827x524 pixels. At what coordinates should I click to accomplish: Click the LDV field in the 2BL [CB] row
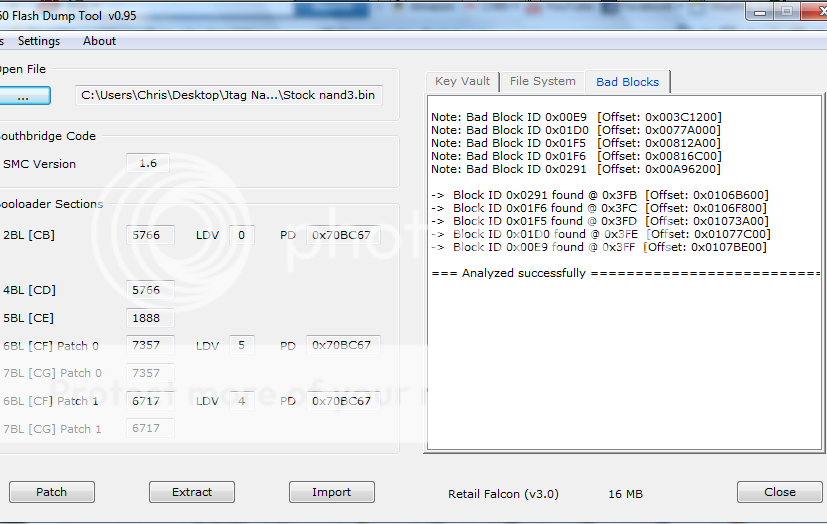point(241,235)
